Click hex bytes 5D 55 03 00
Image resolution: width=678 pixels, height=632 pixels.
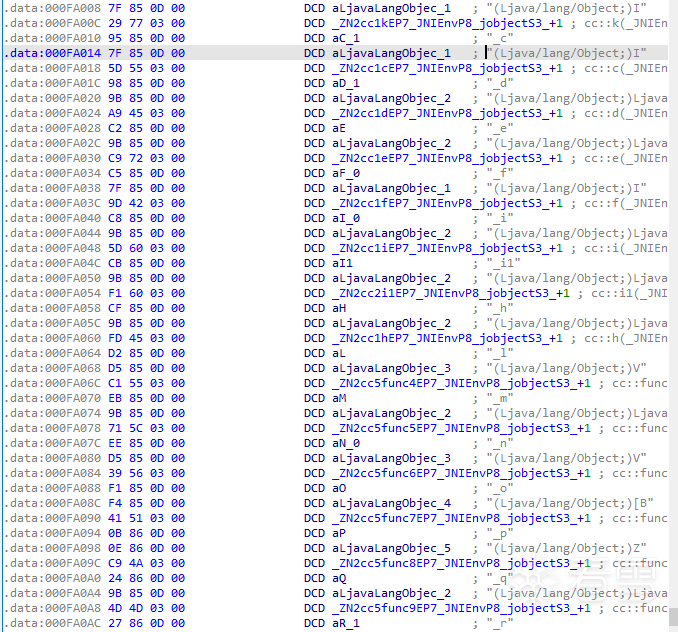(x=147, y=68)
